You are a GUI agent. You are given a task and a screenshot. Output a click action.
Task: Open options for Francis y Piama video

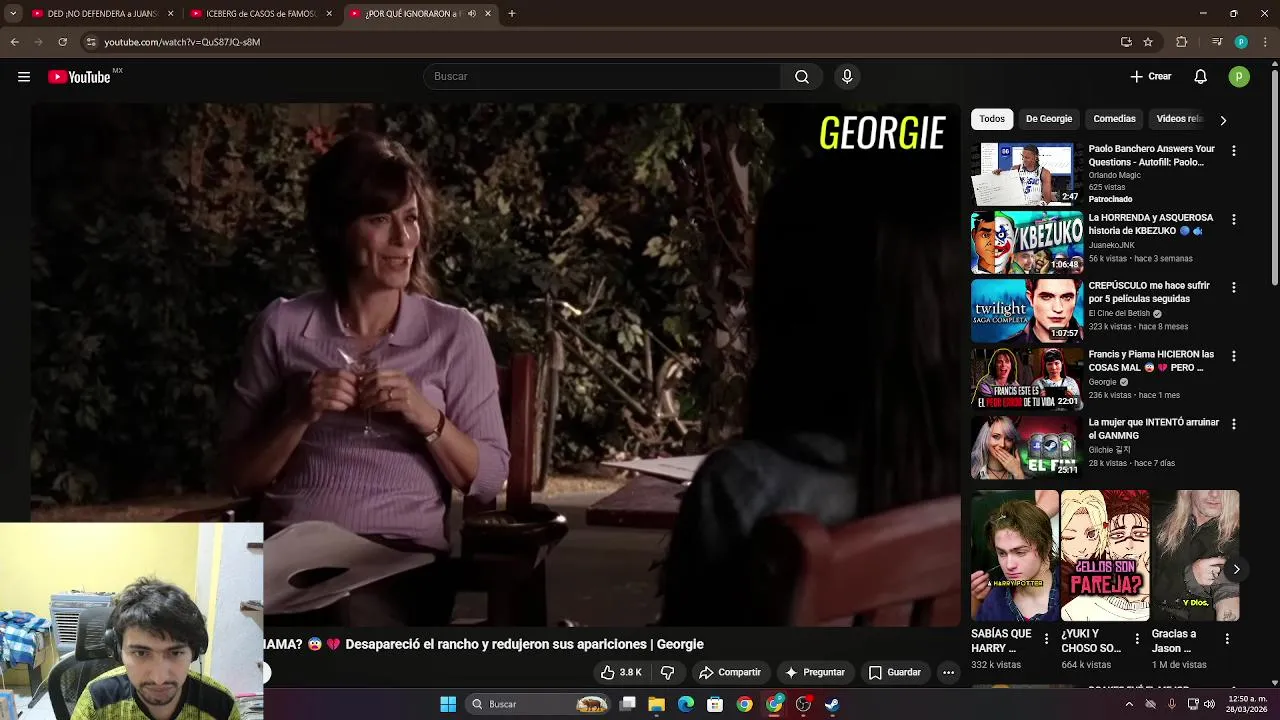tap(1233, 356)
